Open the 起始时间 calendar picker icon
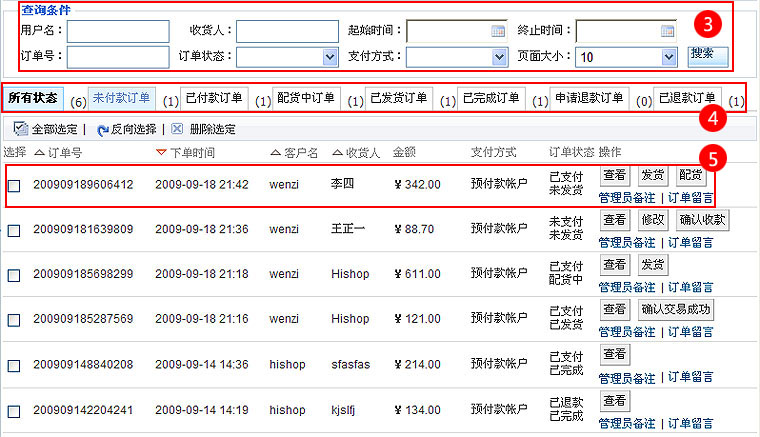 [498, 31]
